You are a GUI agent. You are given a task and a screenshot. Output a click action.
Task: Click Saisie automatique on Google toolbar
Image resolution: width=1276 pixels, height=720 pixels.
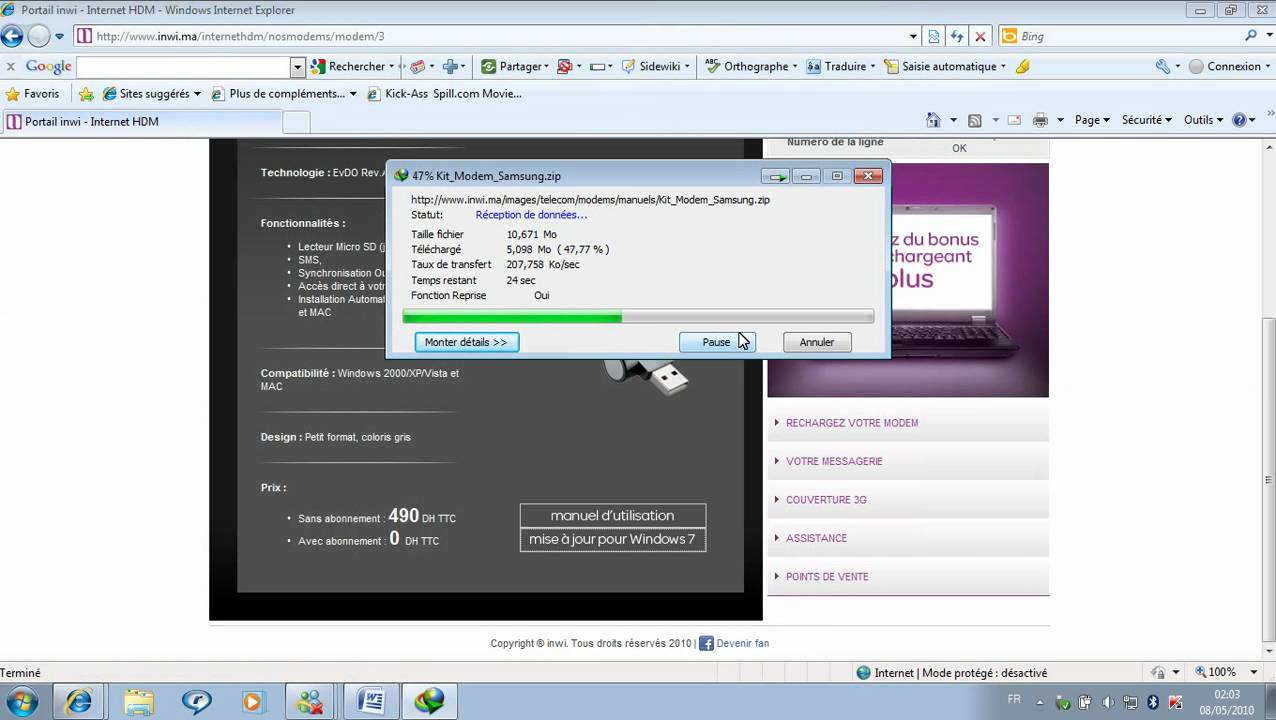point(944,66)
